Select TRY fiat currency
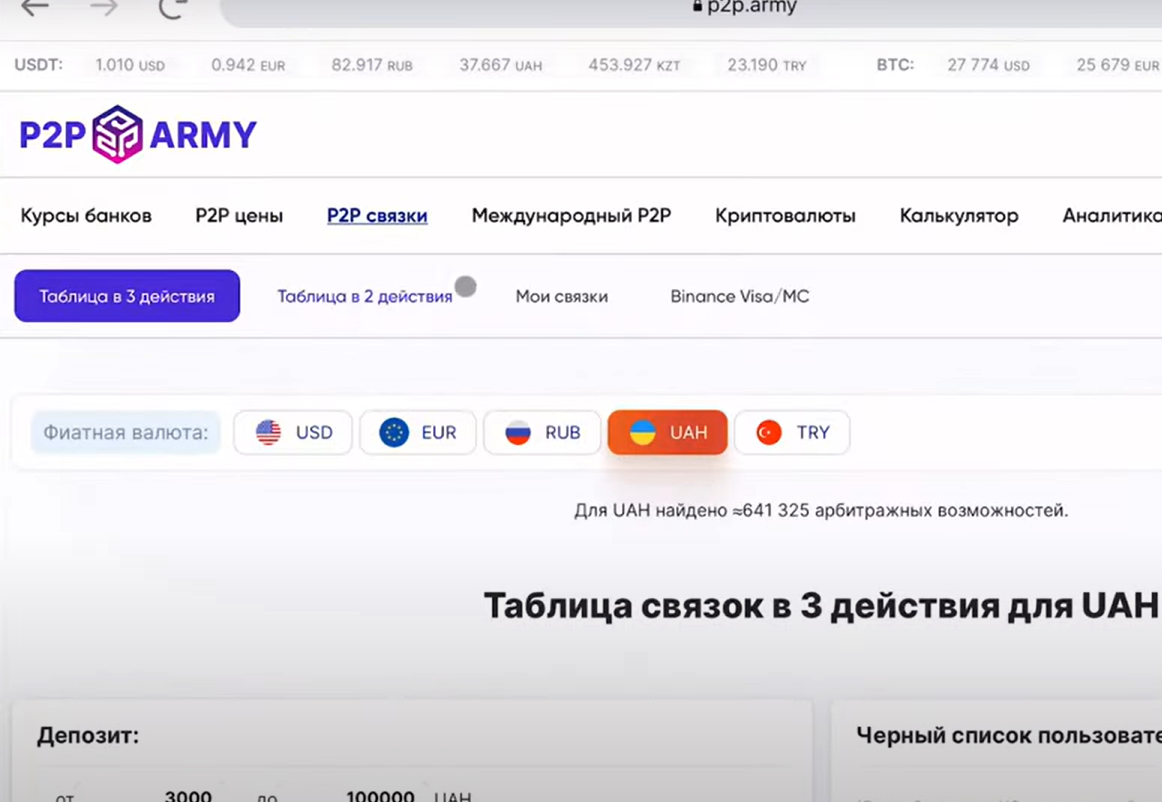The image size is (1162, 802). coord(792,432)
